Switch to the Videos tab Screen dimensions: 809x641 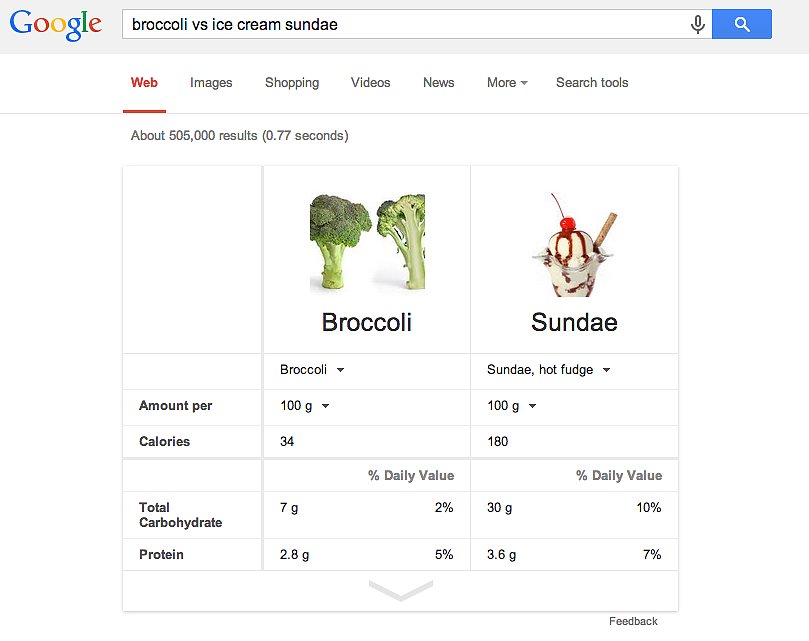[x=370, y=83]
